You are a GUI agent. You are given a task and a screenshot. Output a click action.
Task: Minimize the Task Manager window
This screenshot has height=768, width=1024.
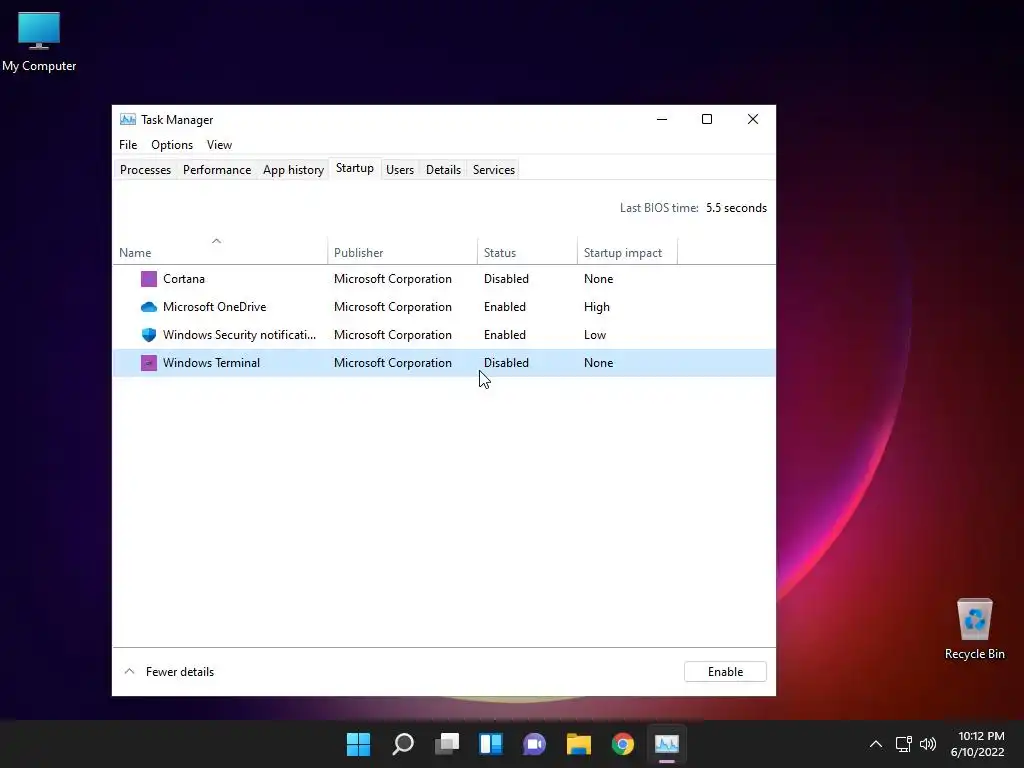662,119
